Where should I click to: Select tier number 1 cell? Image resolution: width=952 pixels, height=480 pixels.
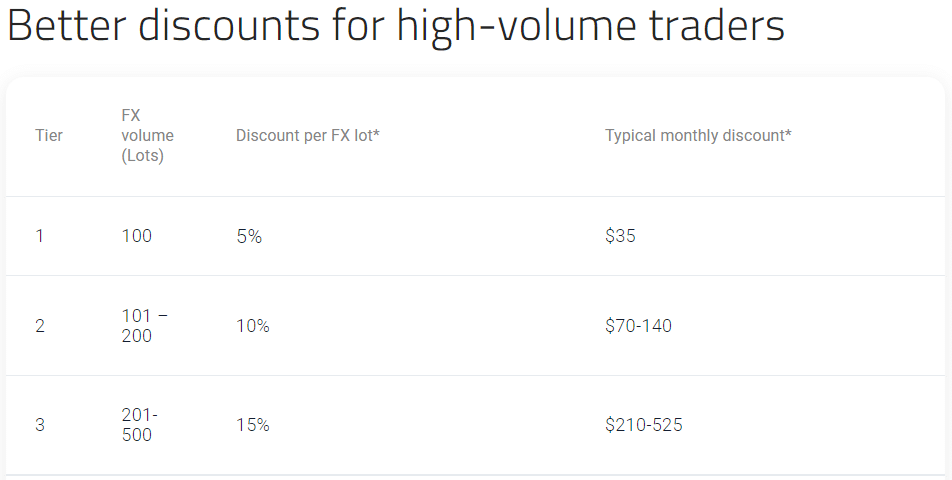point(39,235)
